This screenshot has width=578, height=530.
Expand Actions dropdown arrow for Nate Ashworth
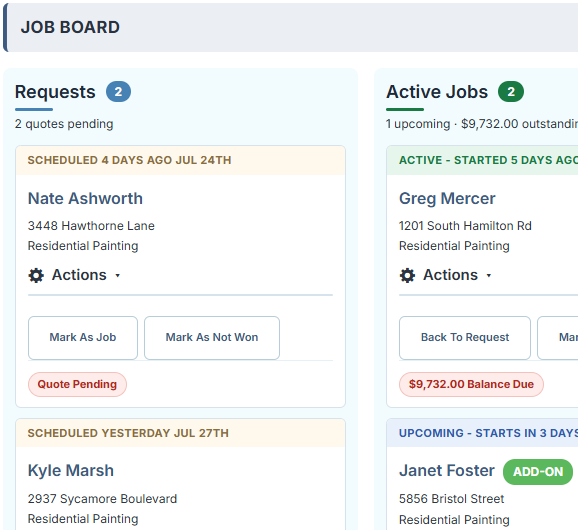click(118, 275)
